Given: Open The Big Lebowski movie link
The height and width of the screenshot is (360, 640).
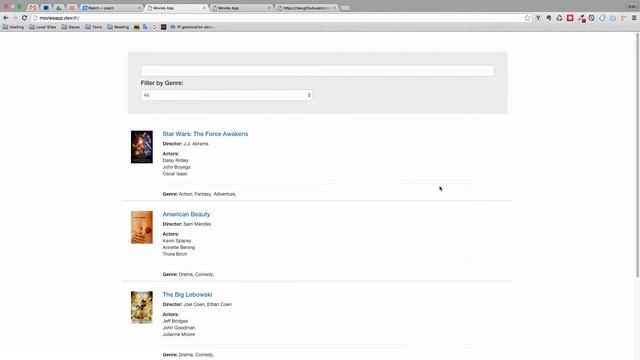Looking at the screenshot, I should click(x=187, y=295).
